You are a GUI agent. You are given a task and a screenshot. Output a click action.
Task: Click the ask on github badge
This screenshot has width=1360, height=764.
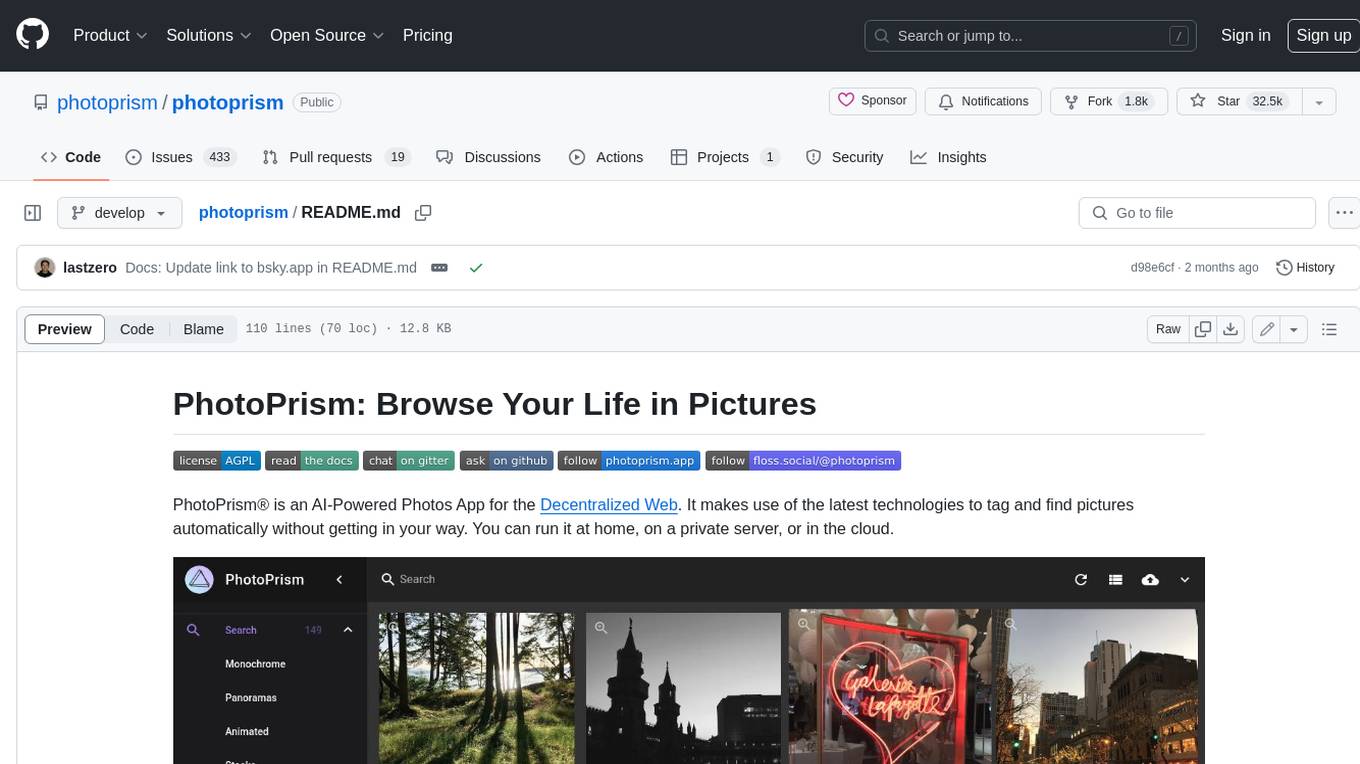[507, 461]
